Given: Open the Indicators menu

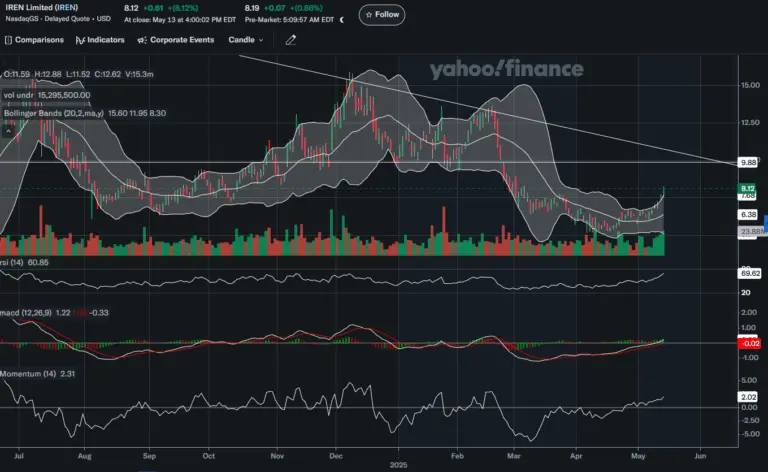Looking at the screenshot, I should pos(100,40).
